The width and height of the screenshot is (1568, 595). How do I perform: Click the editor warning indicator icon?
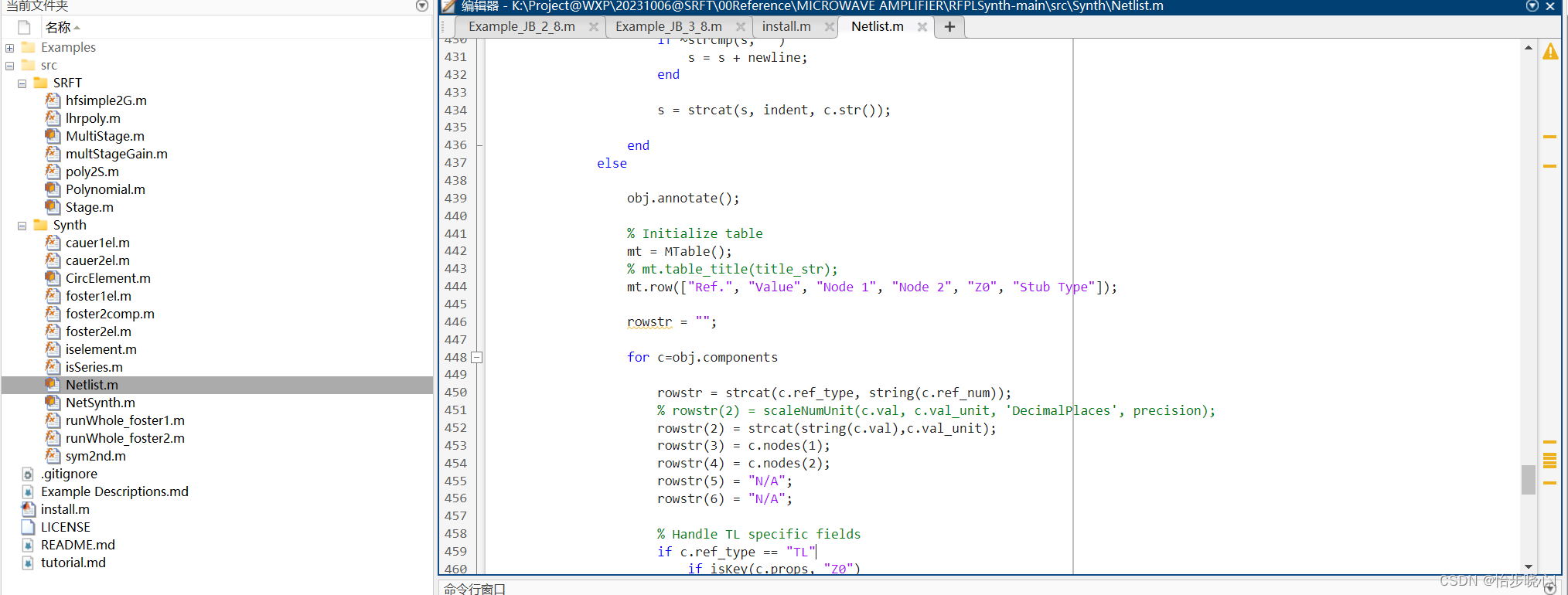1550,52
